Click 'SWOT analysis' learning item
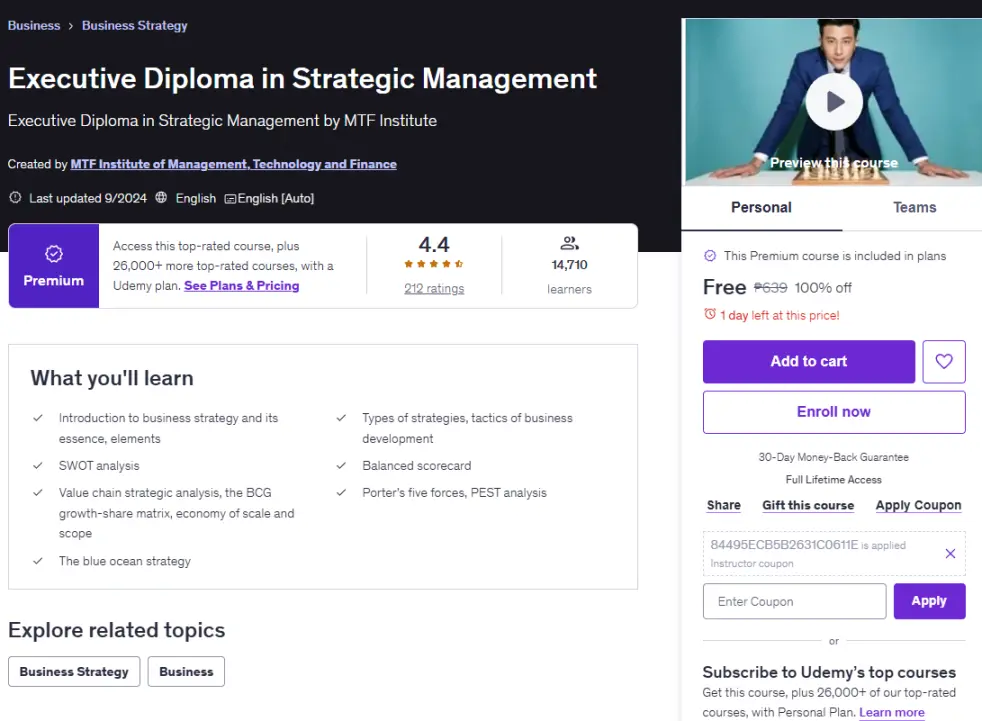The width and height of the screenshot is (982, 721). pyautogui.click(x=99, y=466)
